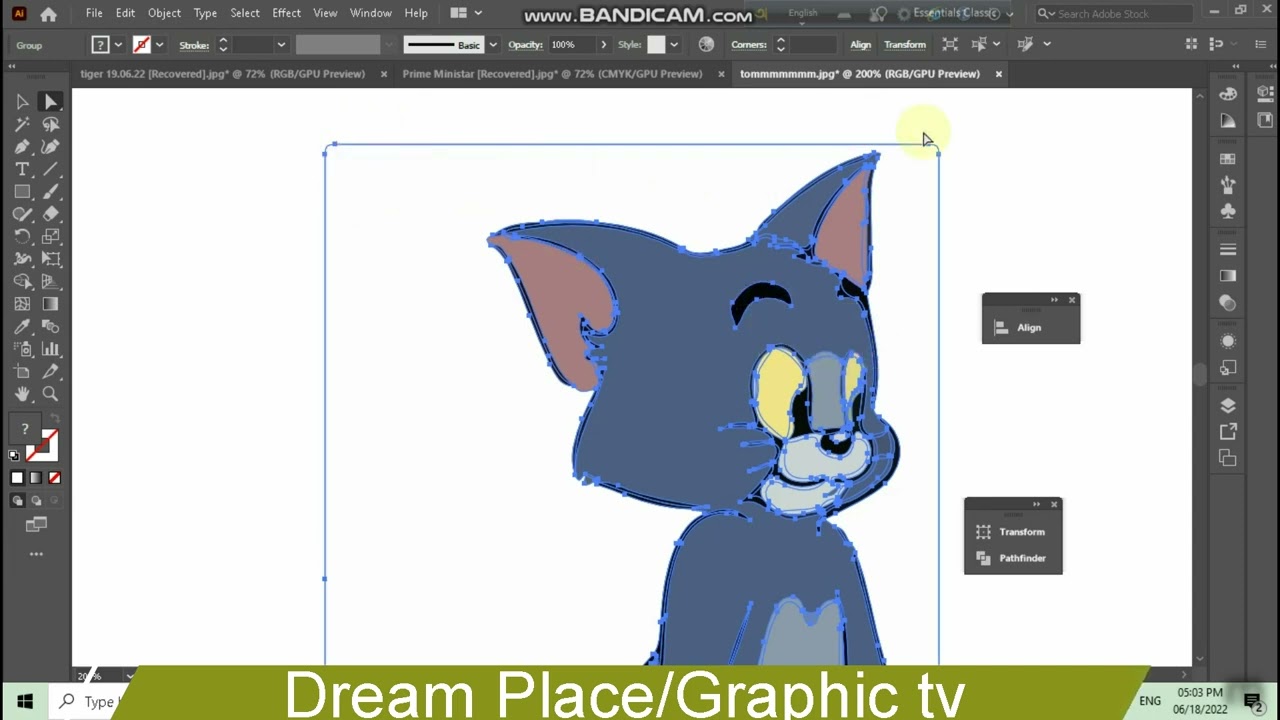Select the Paintbrush tool
Screen dimensions: 1280x720
pos(50,192)
